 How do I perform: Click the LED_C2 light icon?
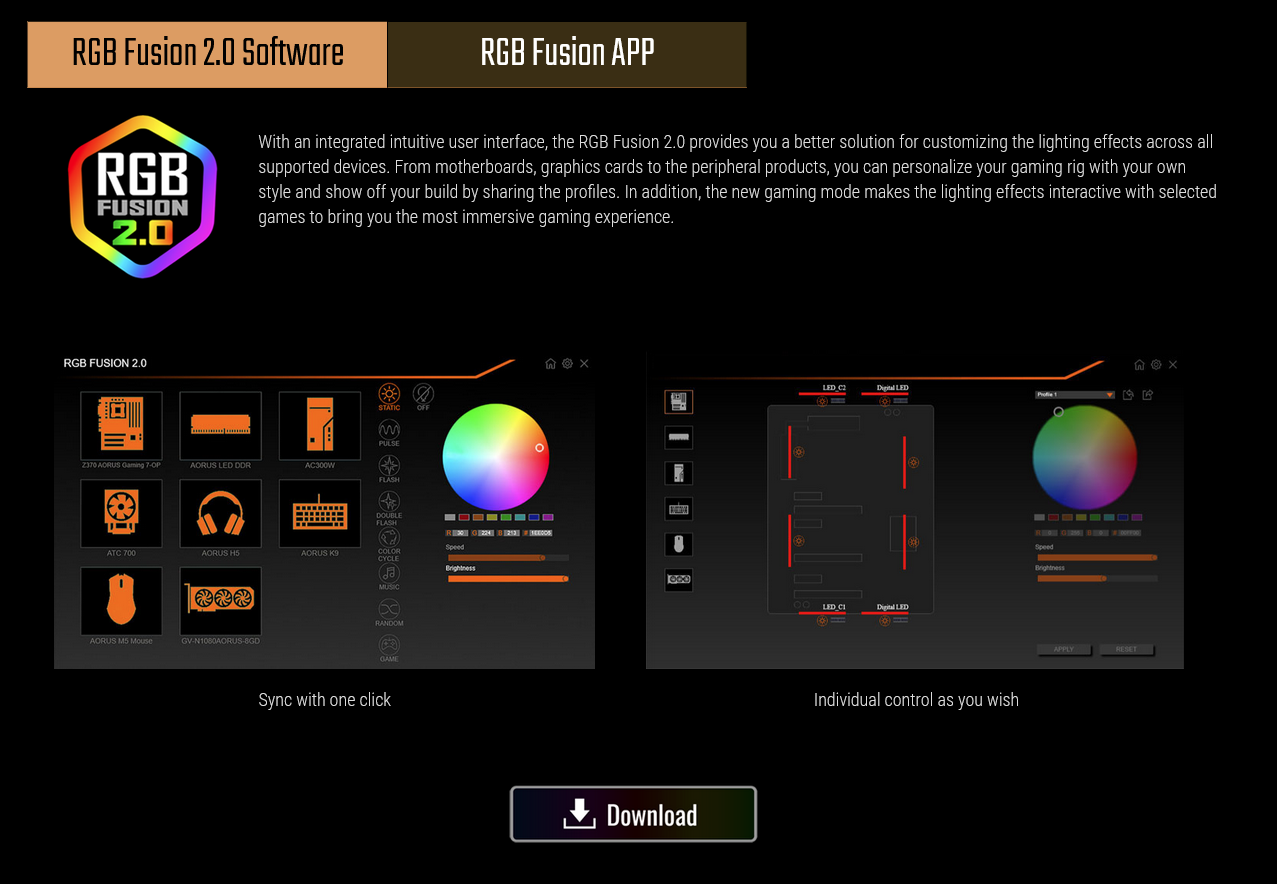coord(822,401)
